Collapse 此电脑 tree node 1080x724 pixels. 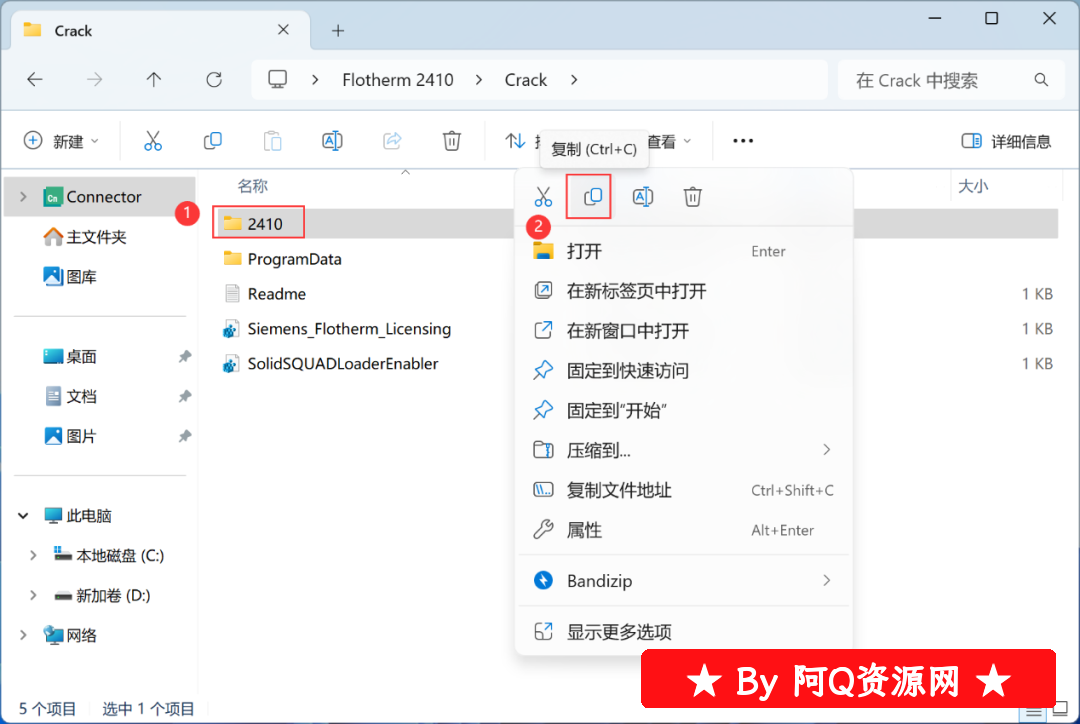(x=23, y=516)
